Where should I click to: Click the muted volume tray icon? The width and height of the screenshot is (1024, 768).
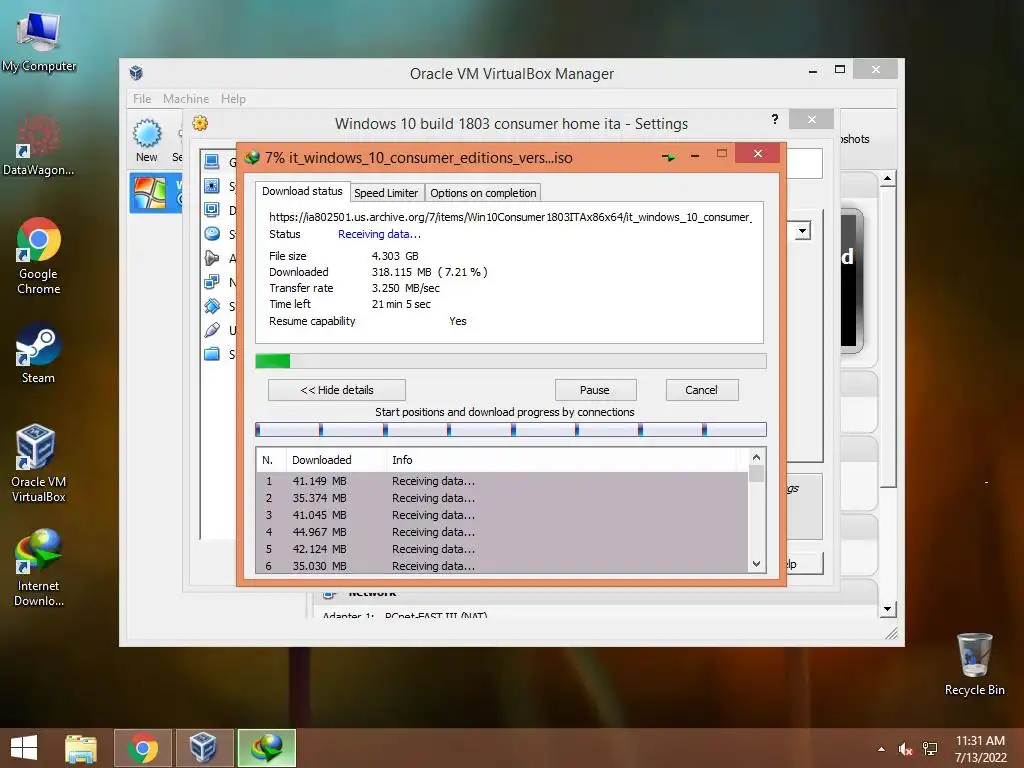905,749
